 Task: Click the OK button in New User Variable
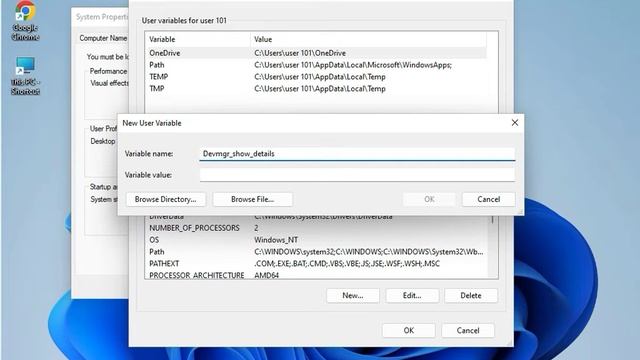[x=429, y=199]
